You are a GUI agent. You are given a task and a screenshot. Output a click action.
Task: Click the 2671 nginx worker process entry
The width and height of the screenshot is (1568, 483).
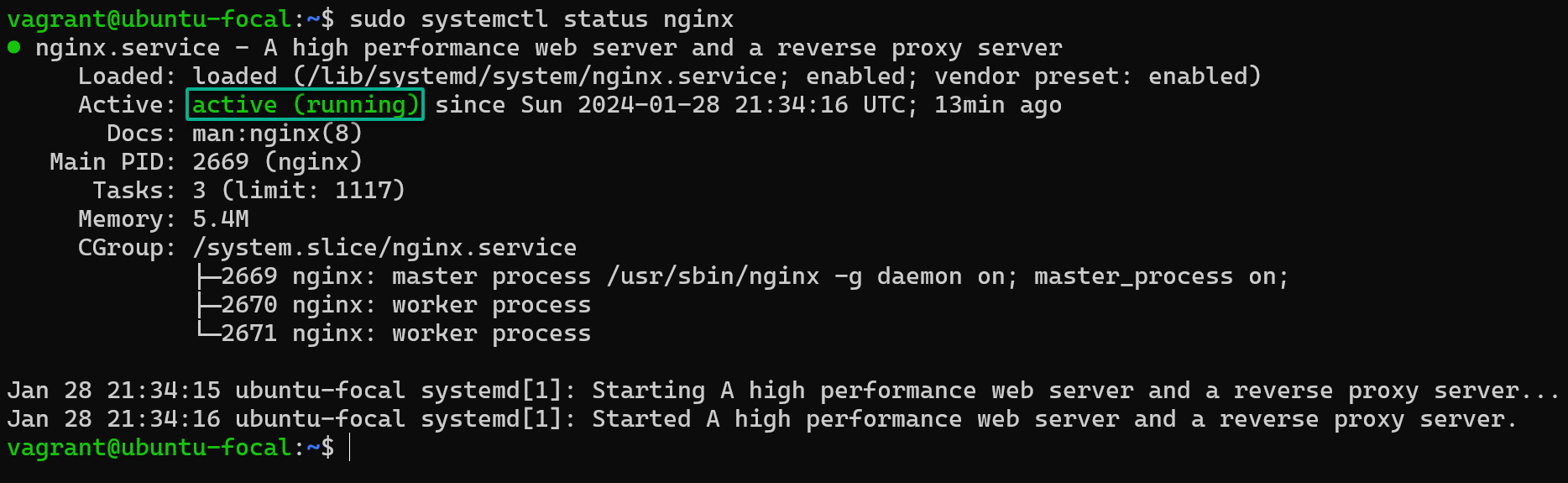click(405, 333)
